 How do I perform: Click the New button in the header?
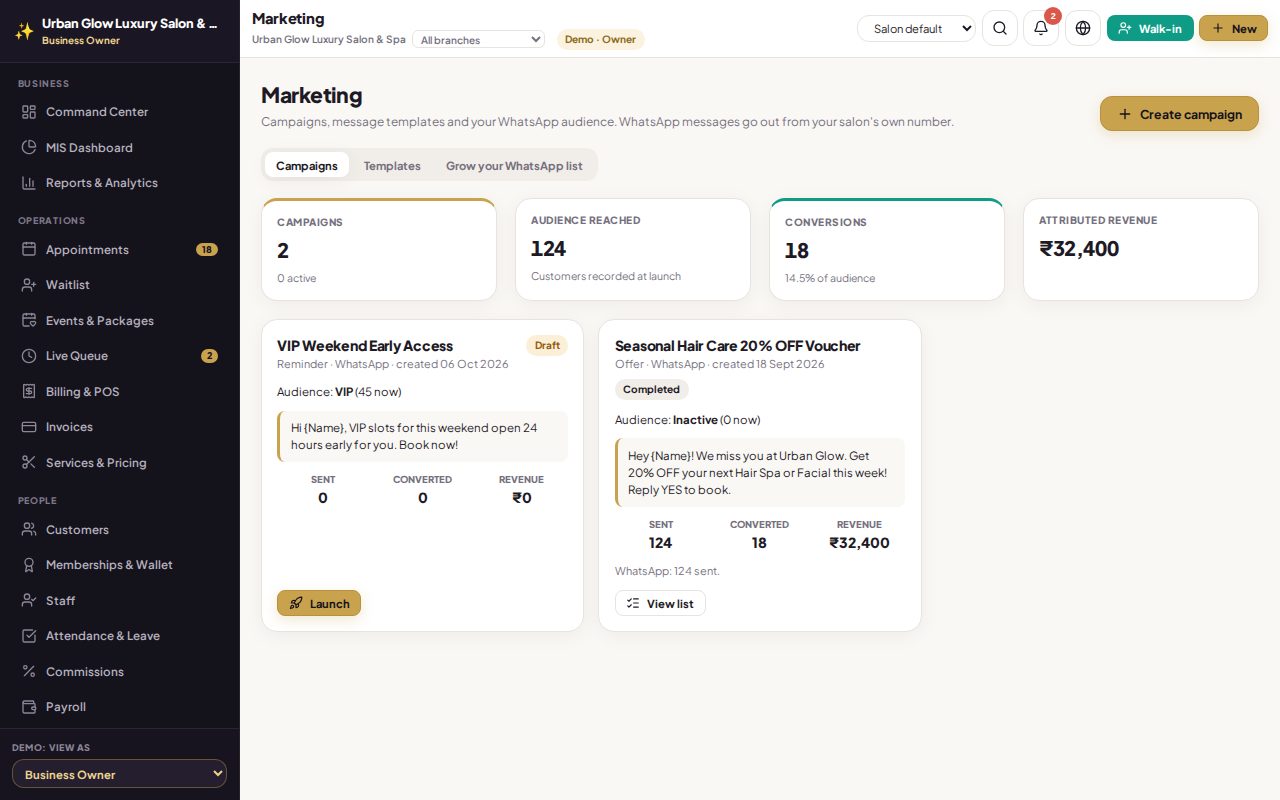(1233, 28)
